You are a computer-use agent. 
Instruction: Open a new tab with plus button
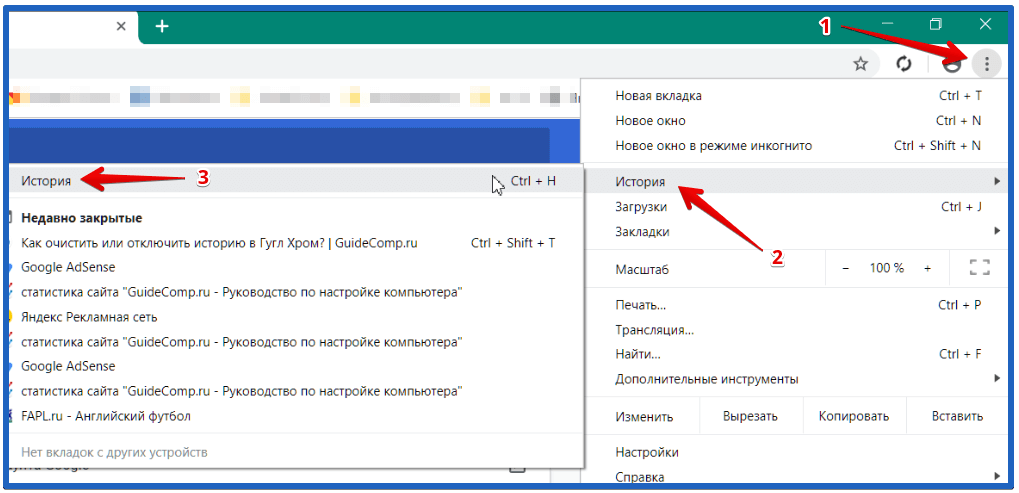click(162, 26)
